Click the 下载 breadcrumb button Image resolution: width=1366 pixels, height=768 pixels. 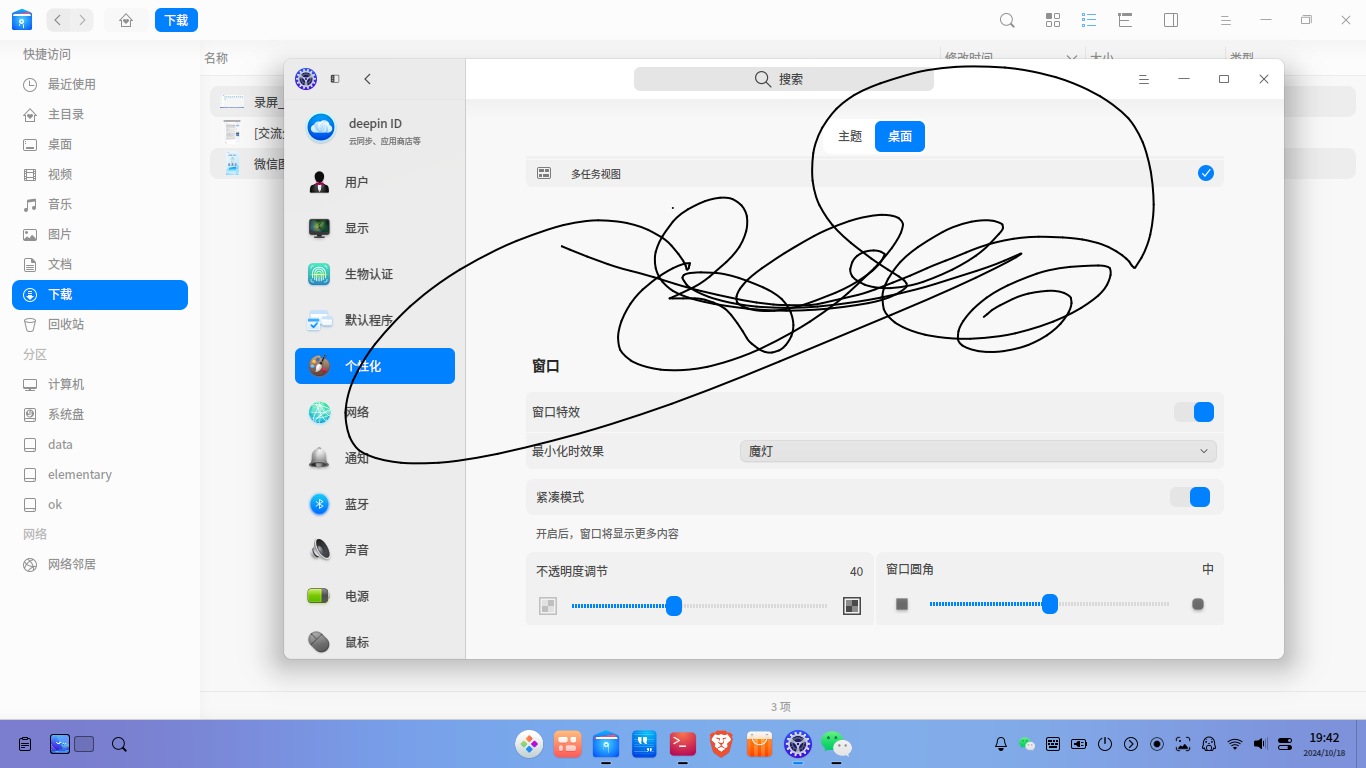point(176,20)
